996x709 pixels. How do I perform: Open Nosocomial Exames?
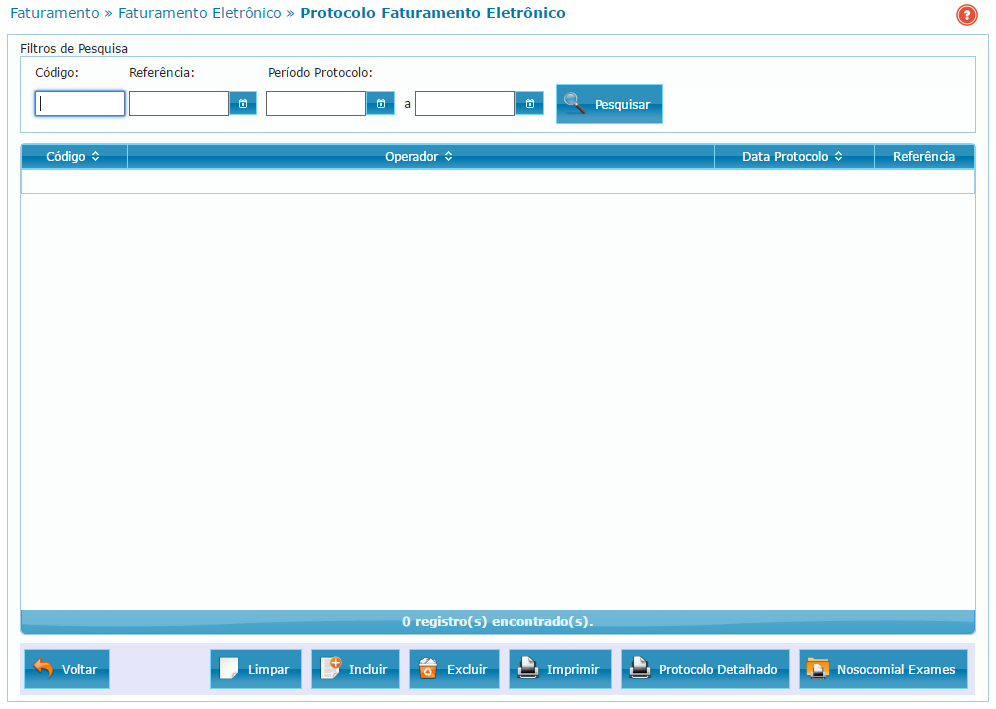883,669
